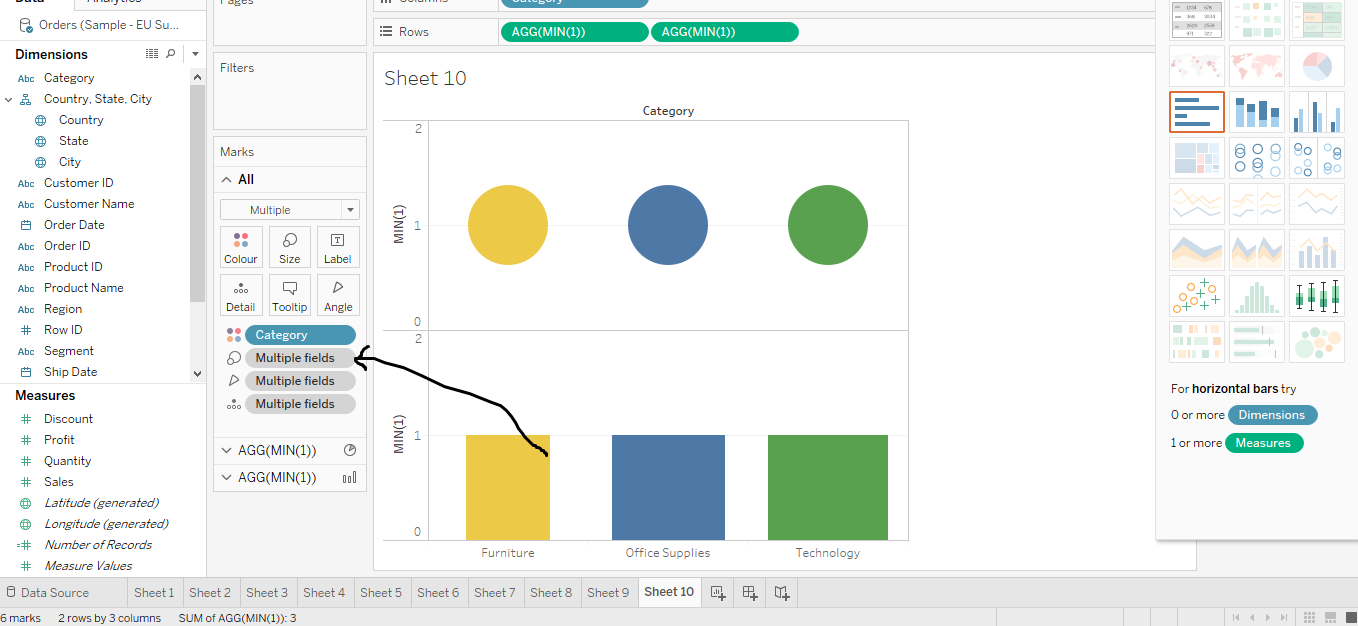Click the second AGG(MIN(1)) pill on Rows
This screenshot has width=1358, height=626.
[x=724, y=32]
